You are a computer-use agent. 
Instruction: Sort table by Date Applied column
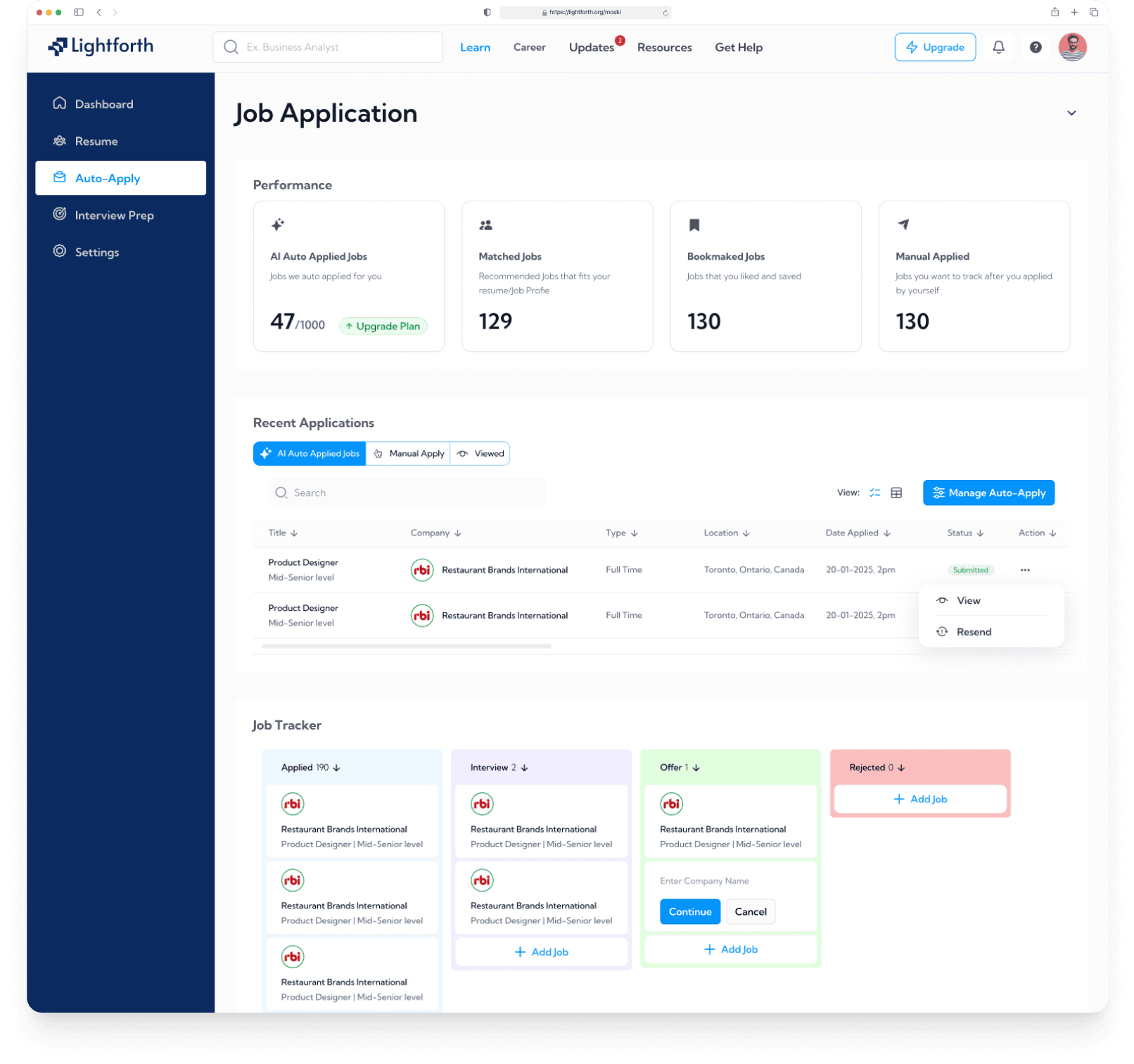tap(858, 533)
